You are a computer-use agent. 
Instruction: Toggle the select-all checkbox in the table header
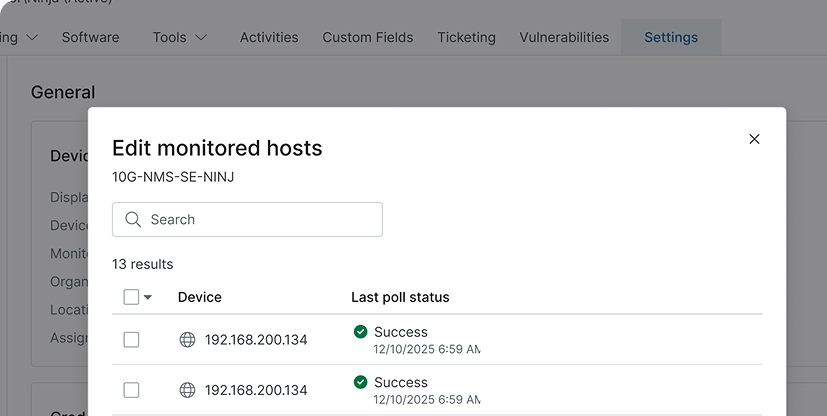131,297
